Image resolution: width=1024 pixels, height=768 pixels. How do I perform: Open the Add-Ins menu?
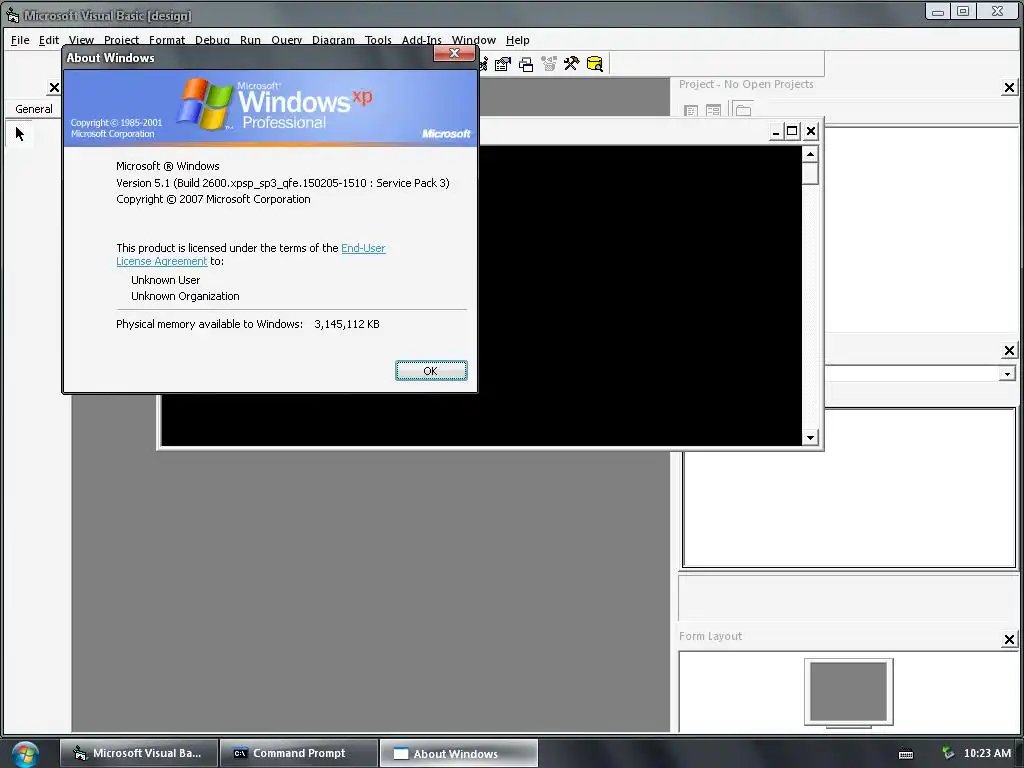click(x=421, y=40)
